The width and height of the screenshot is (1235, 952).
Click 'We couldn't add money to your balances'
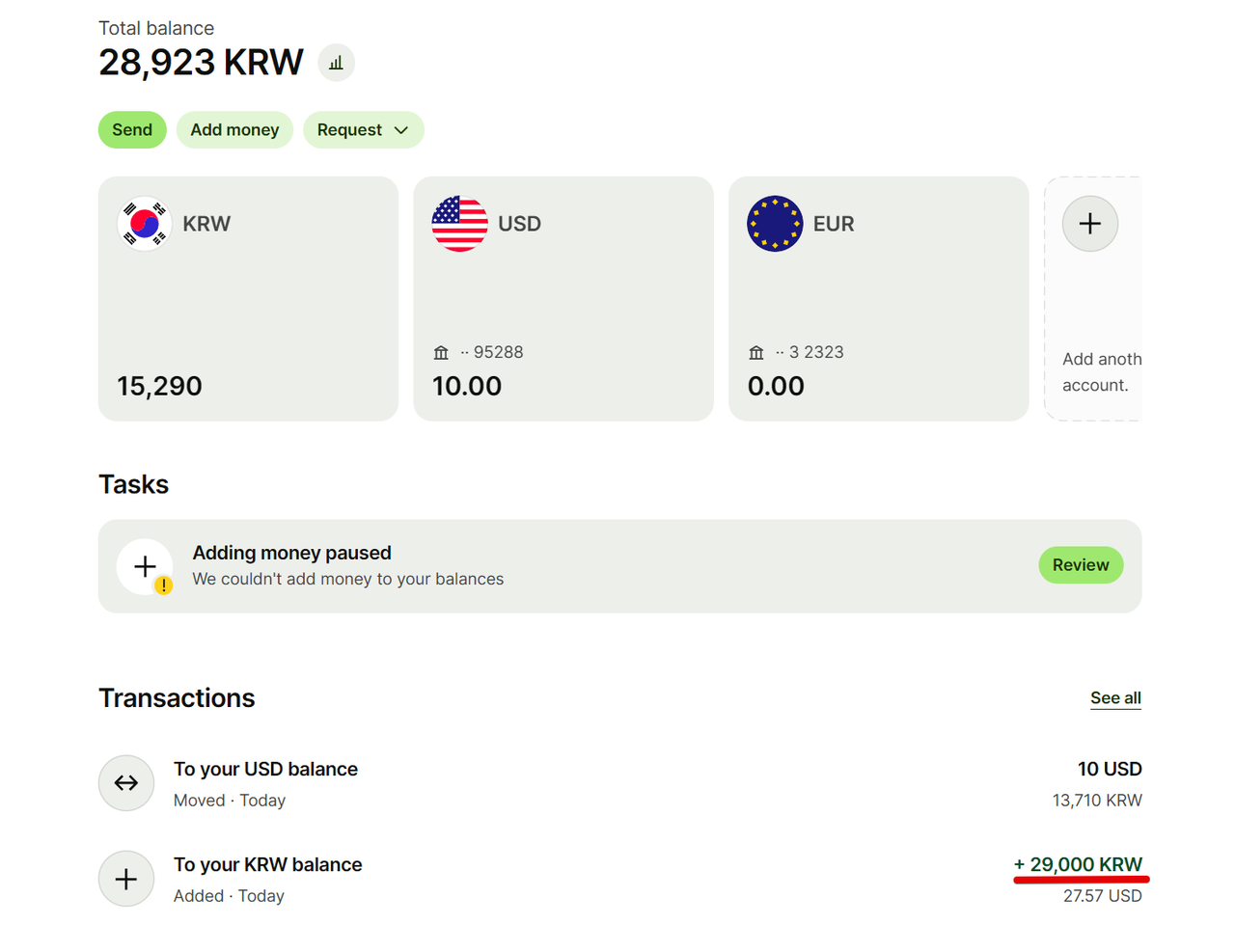pos(348,579)
